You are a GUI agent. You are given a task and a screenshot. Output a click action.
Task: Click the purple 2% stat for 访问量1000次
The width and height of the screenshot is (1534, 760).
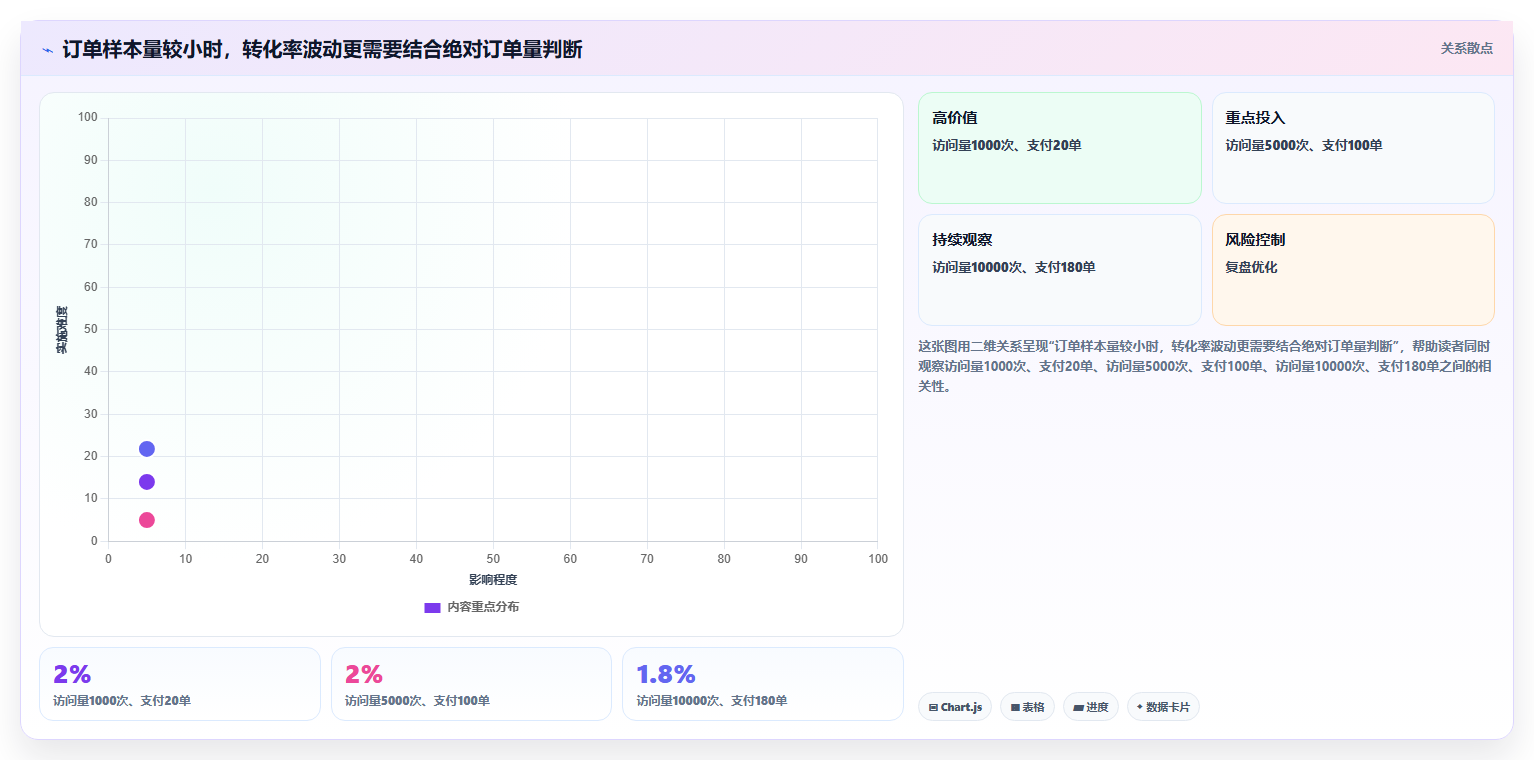72,674
